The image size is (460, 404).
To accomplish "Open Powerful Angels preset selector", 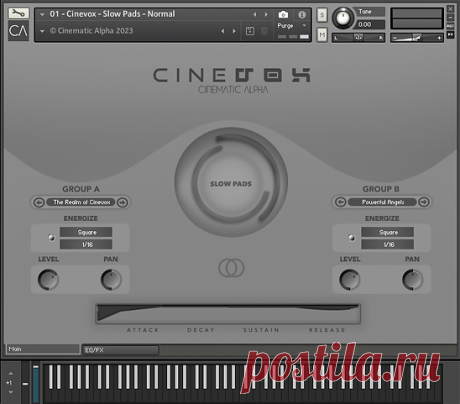I will point(382,202).
